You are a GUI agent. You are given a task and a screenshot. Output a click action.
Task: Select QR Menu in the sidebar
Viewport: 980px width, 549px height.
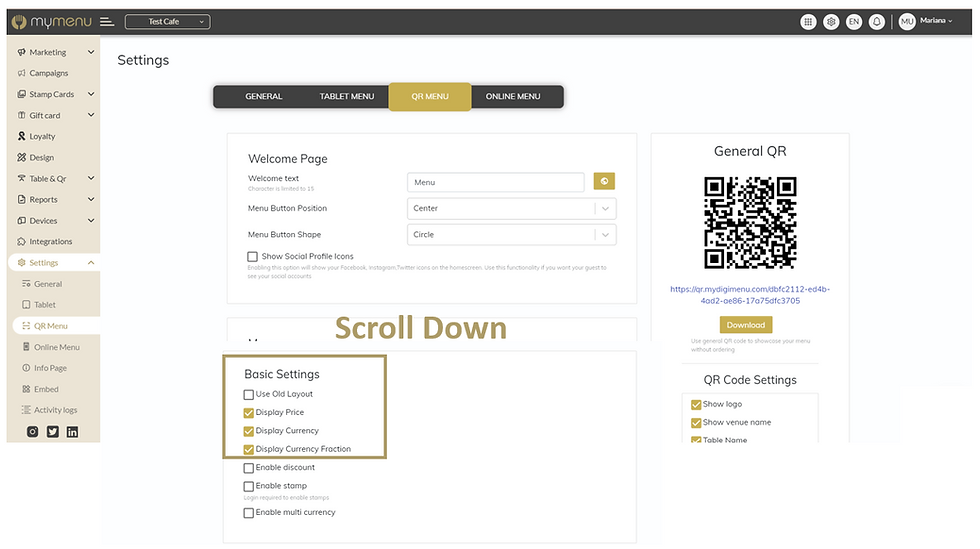click(x=51, y=326)
